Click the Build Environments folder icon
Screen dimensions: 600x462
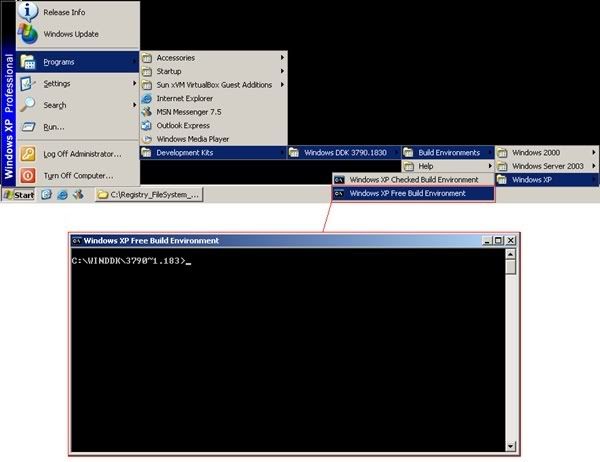pos(408,153)
